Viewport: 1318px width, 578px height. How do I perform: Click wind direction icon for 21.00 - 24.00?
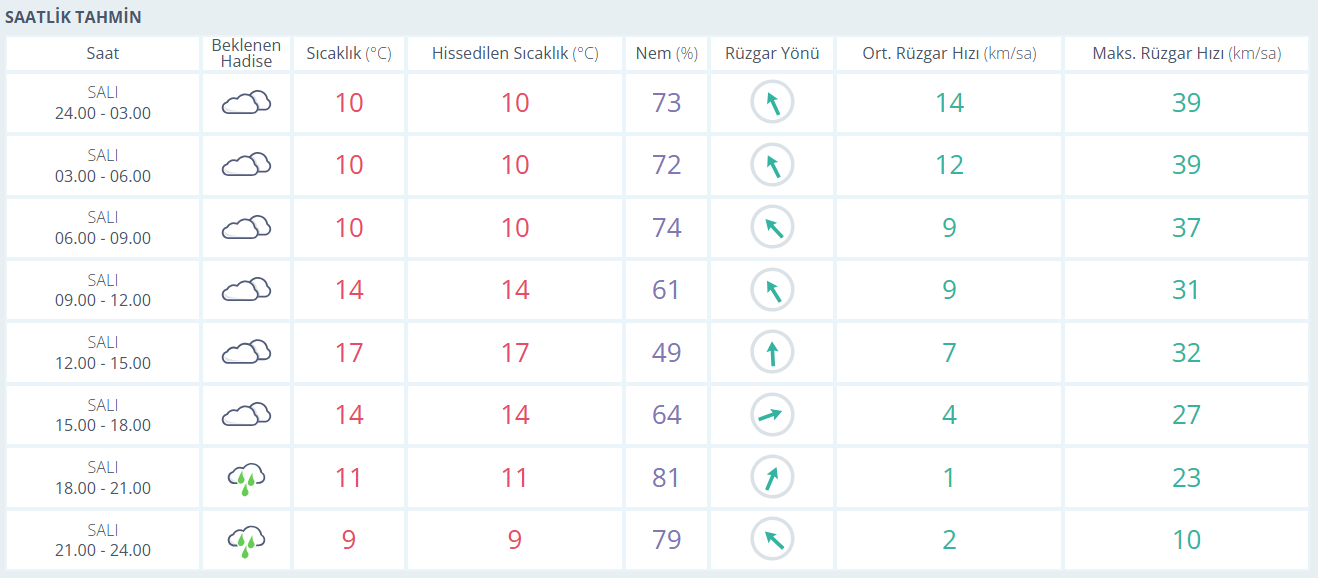click(x=772, y=540)
